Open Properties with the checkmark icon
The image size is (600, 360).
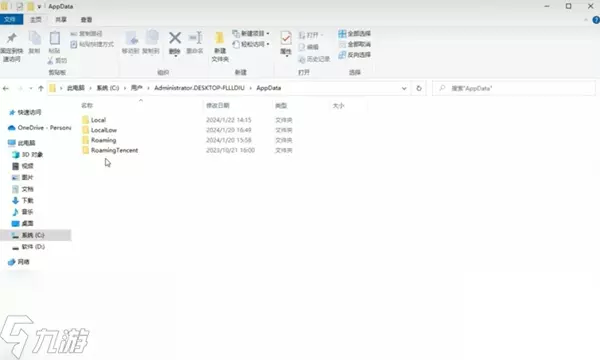click(x=286, y=38)
